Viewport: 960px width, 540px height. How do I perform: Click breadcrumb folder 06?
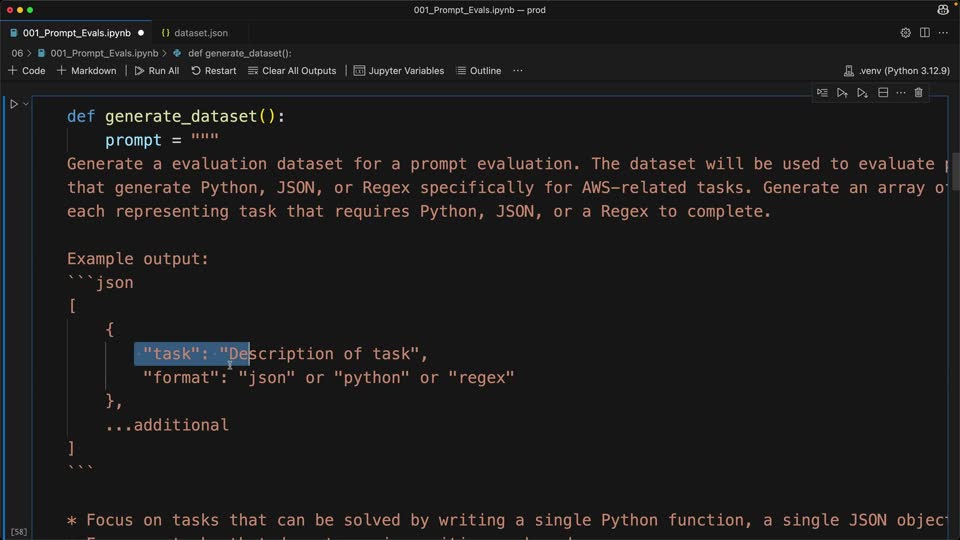point(17,53)
